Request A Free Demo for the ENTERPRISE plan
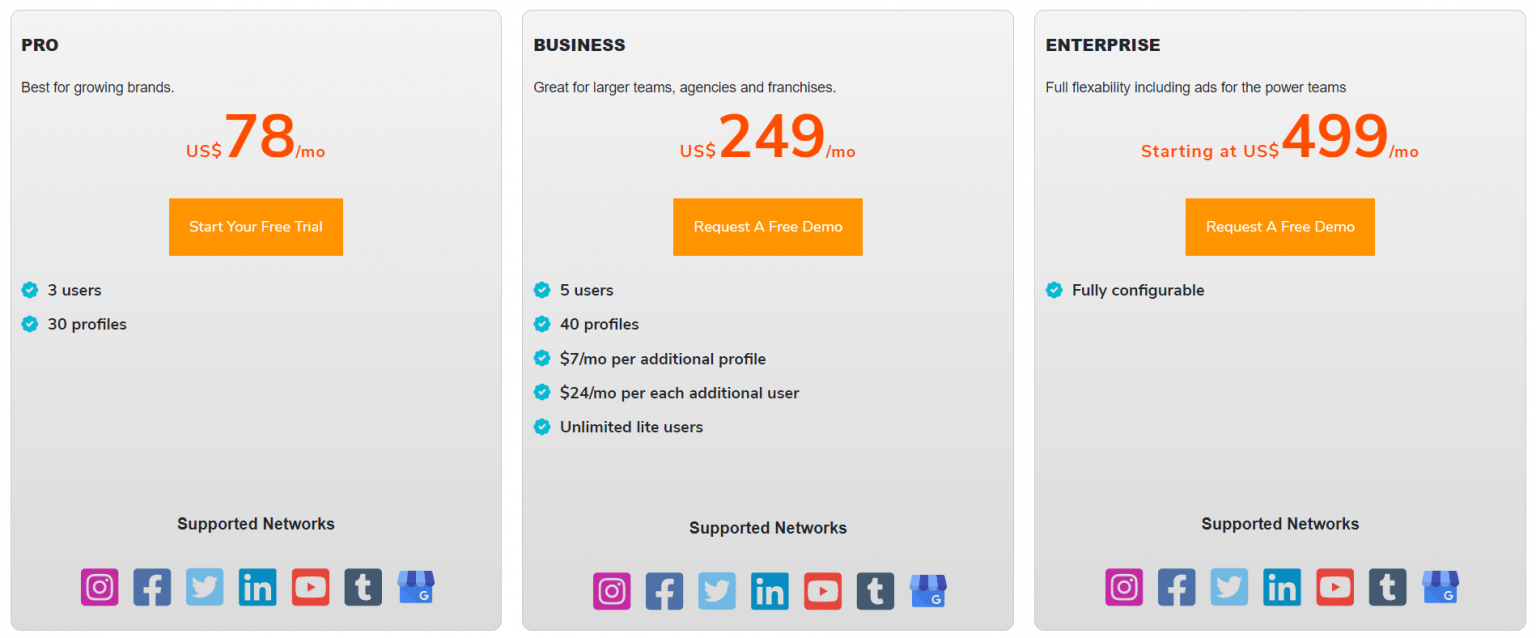The height and width of the screenshot is (638, 1536). tap(1280, 227)
